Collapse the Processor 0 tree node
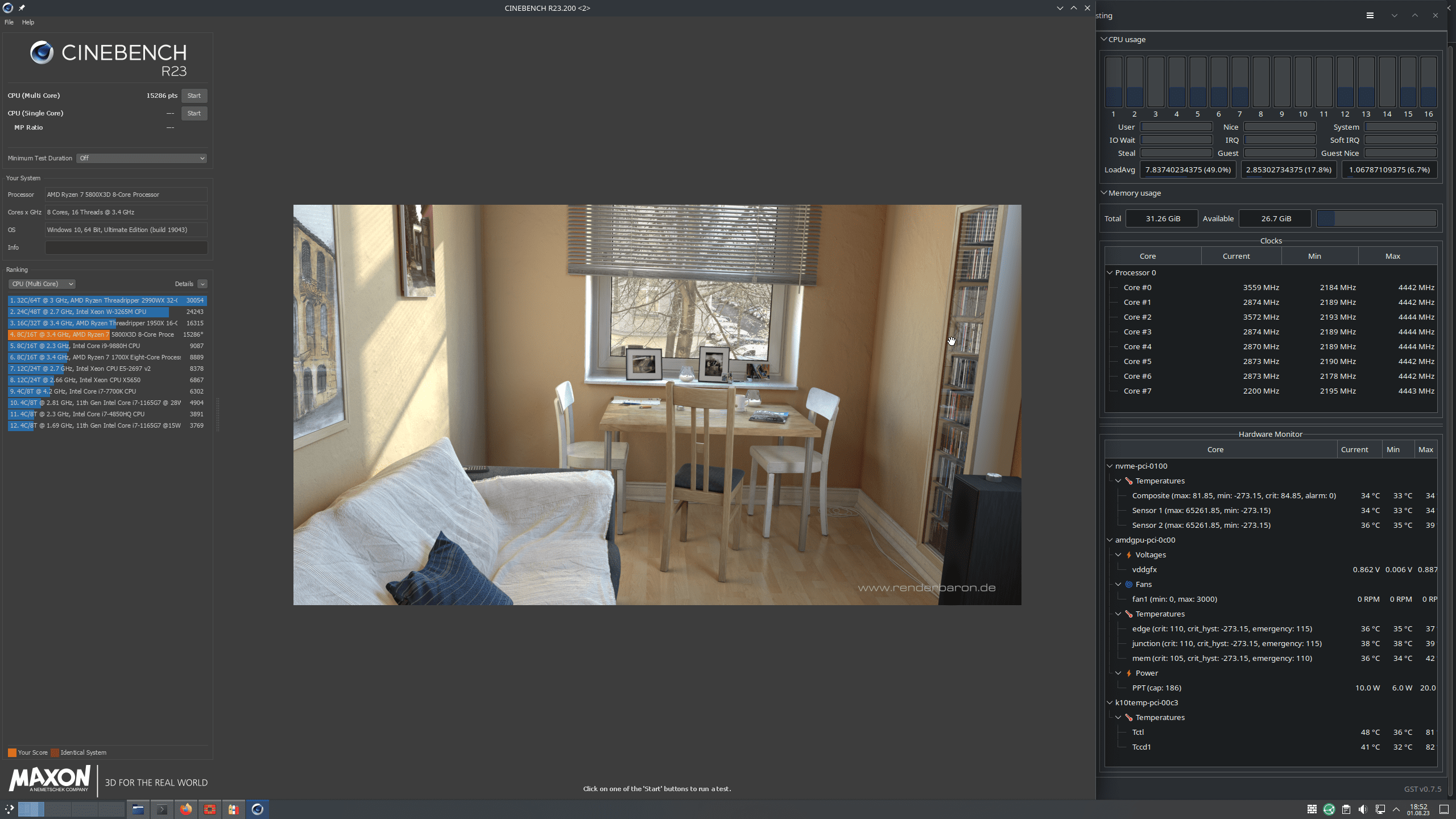The image size is (1456, 819). tap(1110, 272)
